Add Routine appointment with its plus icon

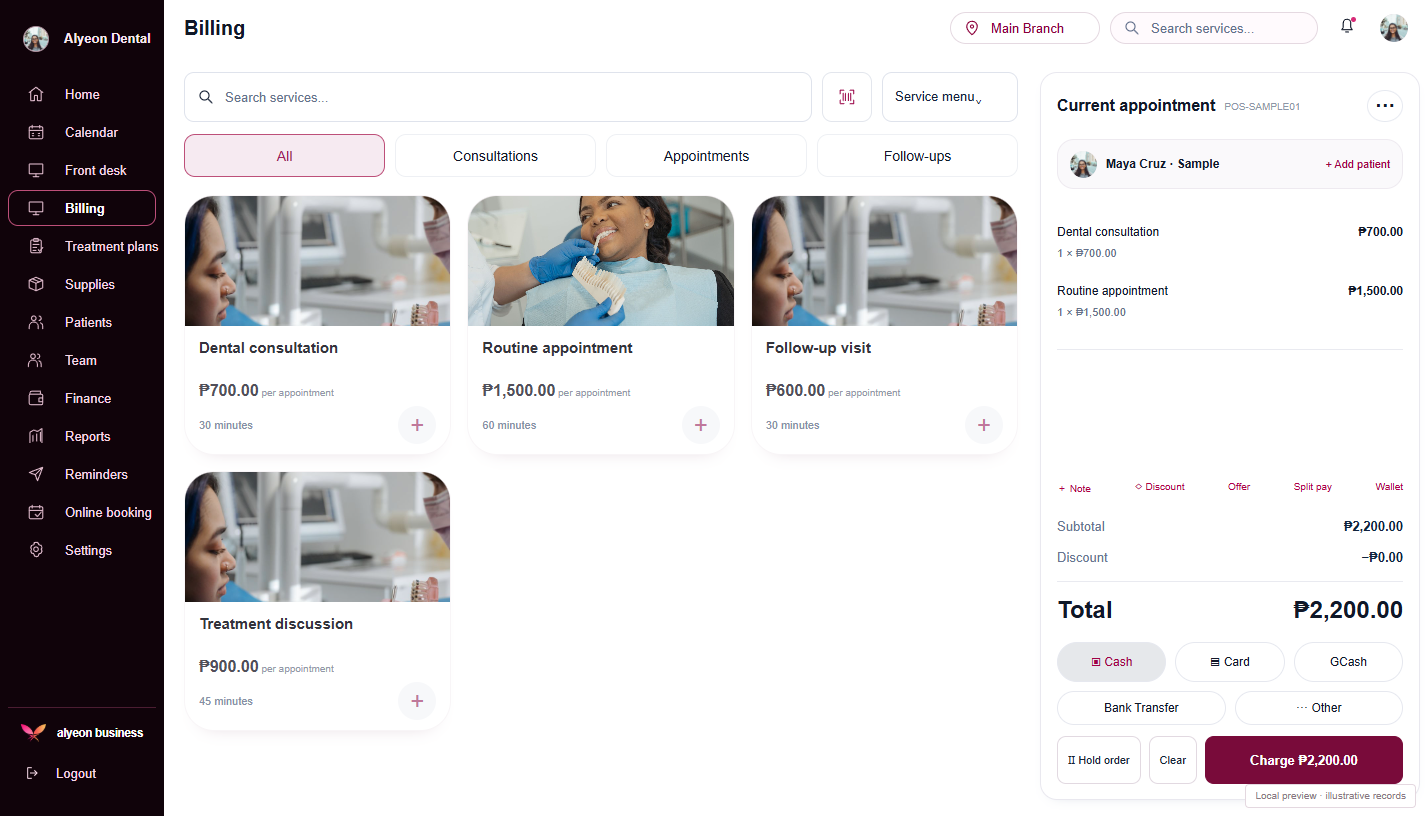click(x=701, y=425)
